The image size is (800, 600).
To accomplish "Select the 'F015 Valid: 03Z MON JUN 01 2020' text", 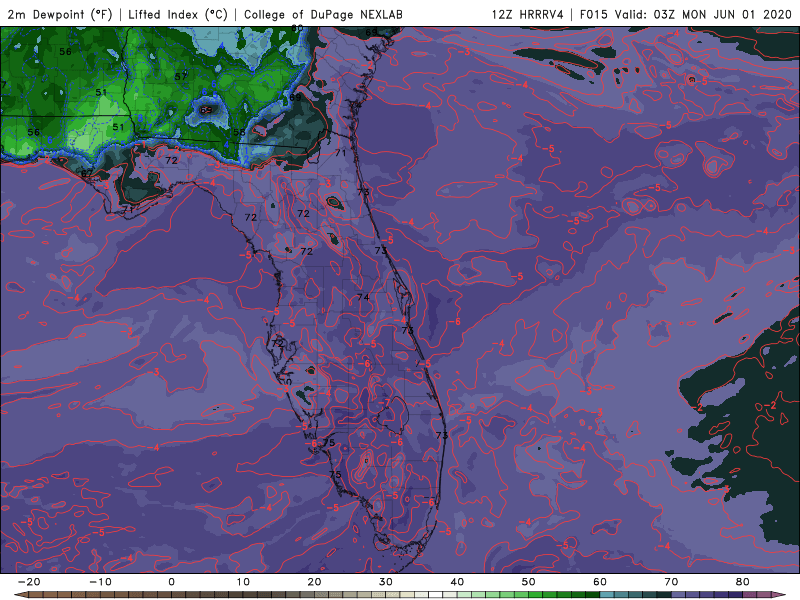I will tap(686, 14).
